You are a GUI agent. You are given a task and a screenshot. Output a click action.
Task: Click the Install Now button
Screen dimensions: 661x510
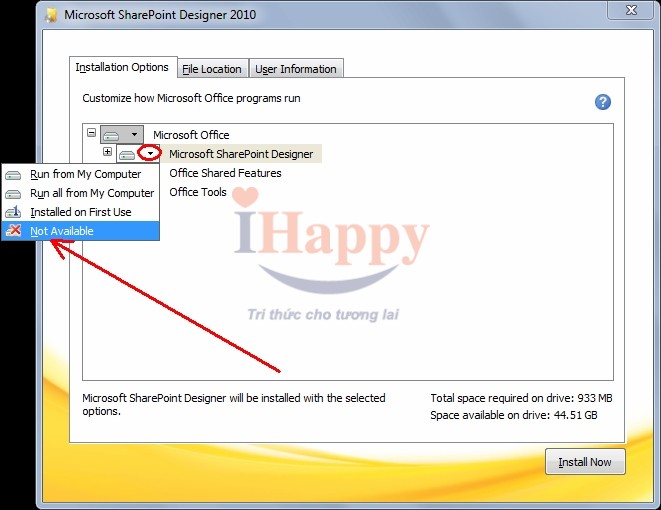click(585, 462)
